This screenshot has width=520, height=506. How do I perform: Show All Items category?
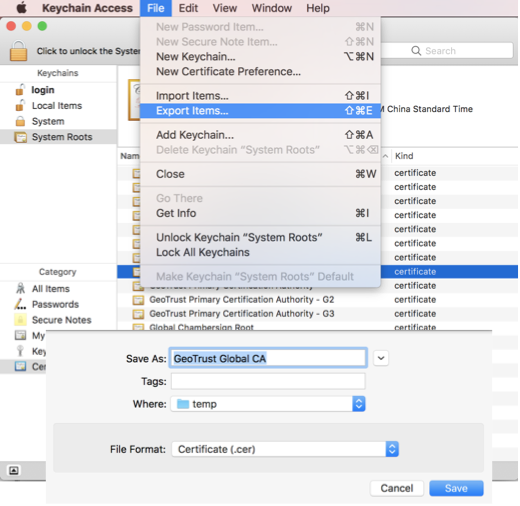[51, 289]
